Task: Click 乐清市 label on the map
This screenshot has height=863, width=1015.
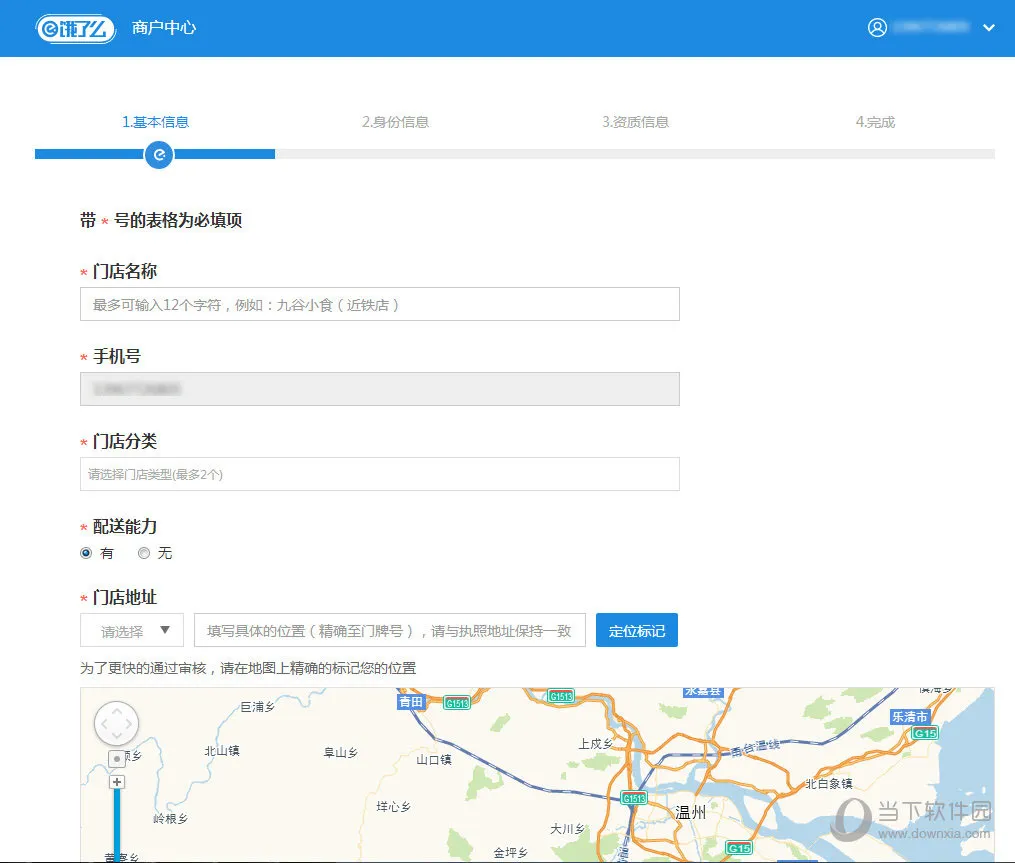Action: pos(910,717)
